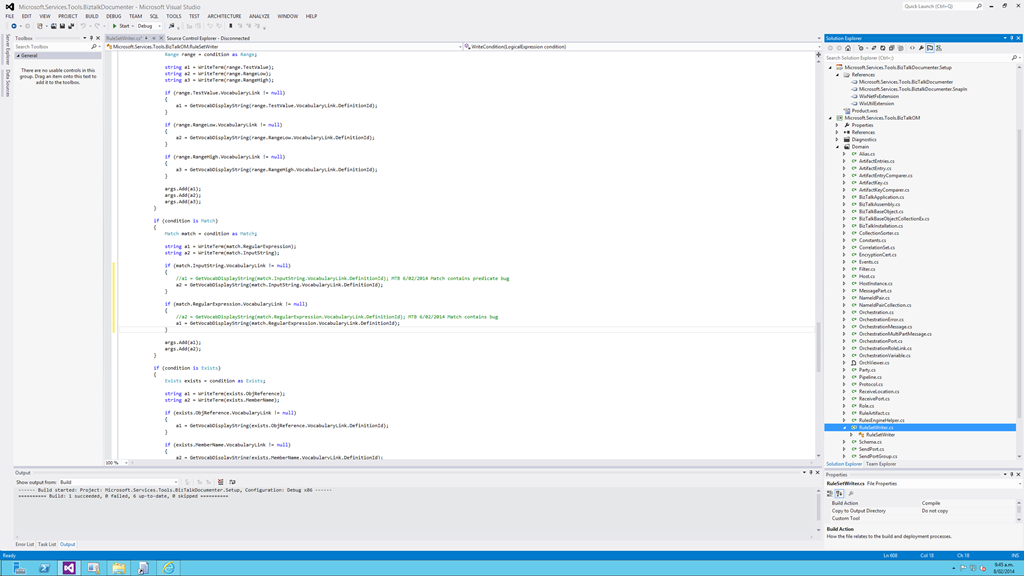
Task: Clear all output with the clear icon
Action: point(221,482)
